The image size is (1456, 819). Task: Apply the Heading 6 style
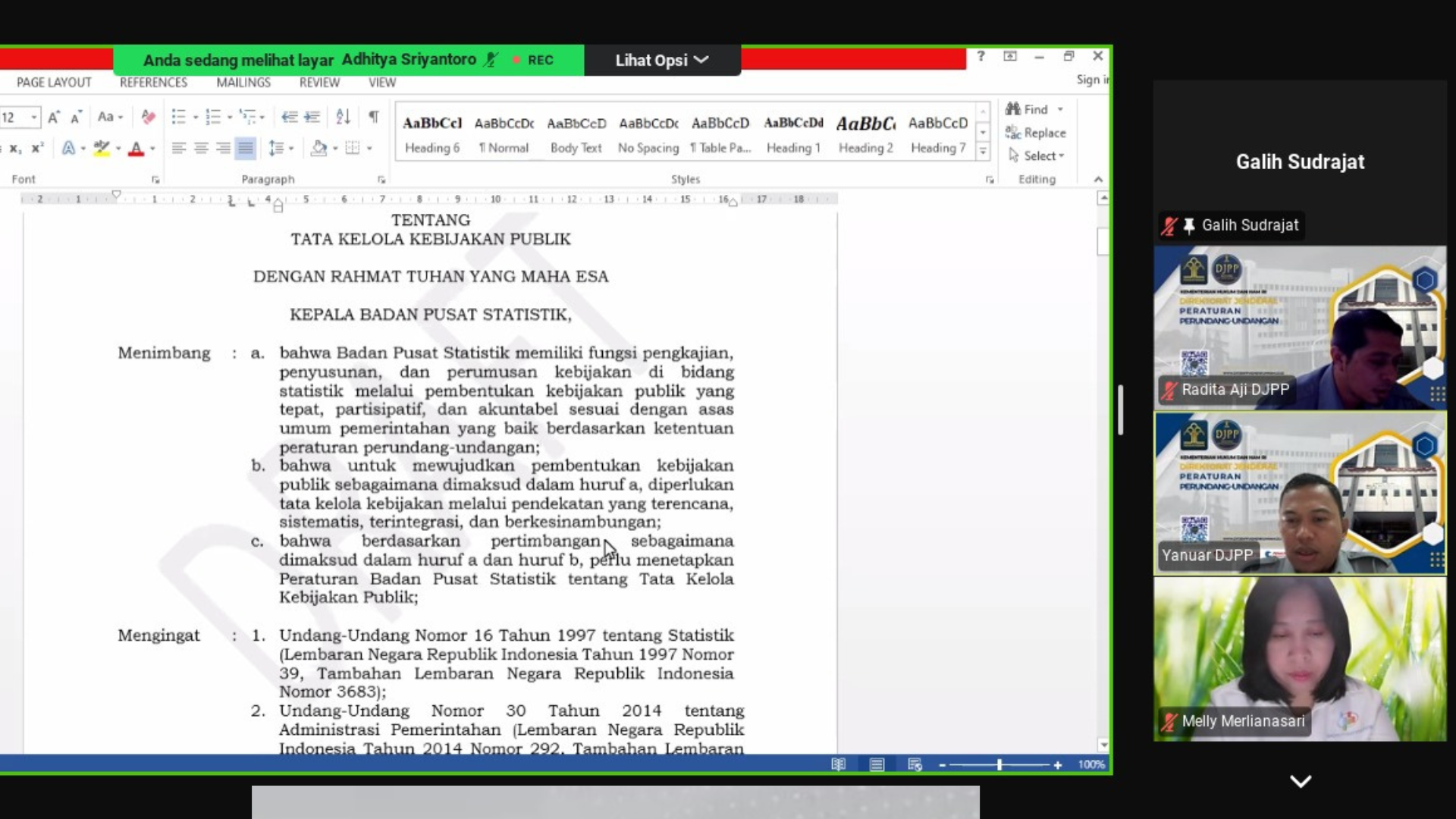[x=432, y=134]
